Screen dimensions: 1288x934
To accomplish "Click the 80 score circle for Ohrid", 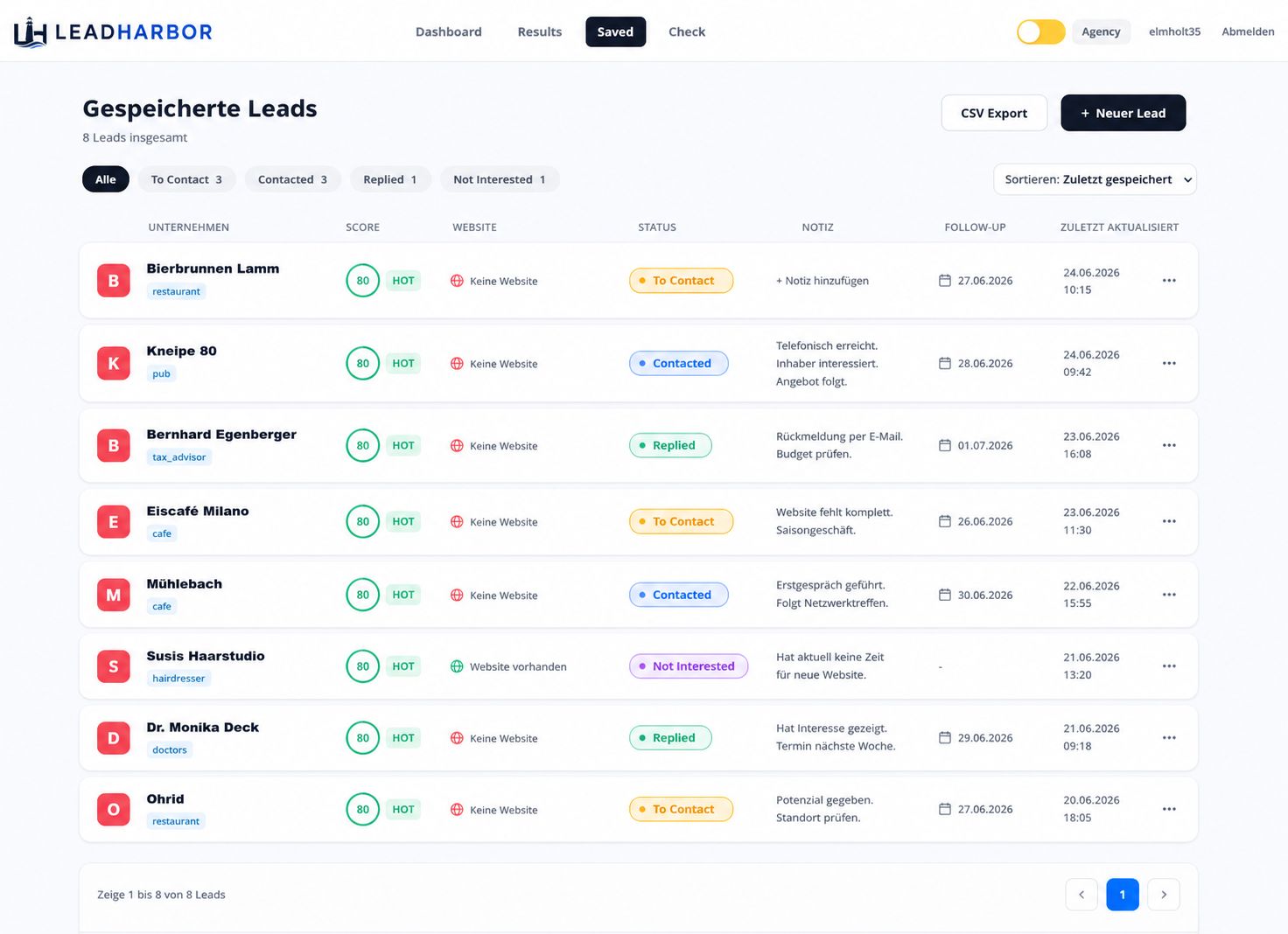I will [x=363, y=809].
